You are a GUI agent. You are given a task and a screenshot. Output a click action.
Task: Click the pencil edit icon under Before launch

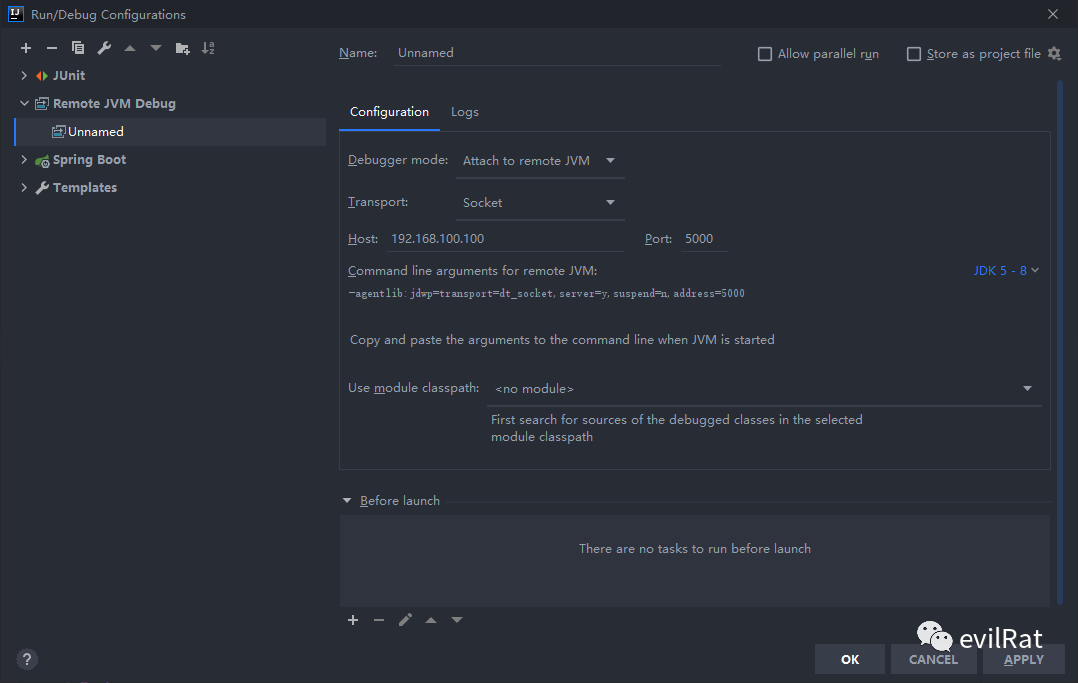coord(405,620)
